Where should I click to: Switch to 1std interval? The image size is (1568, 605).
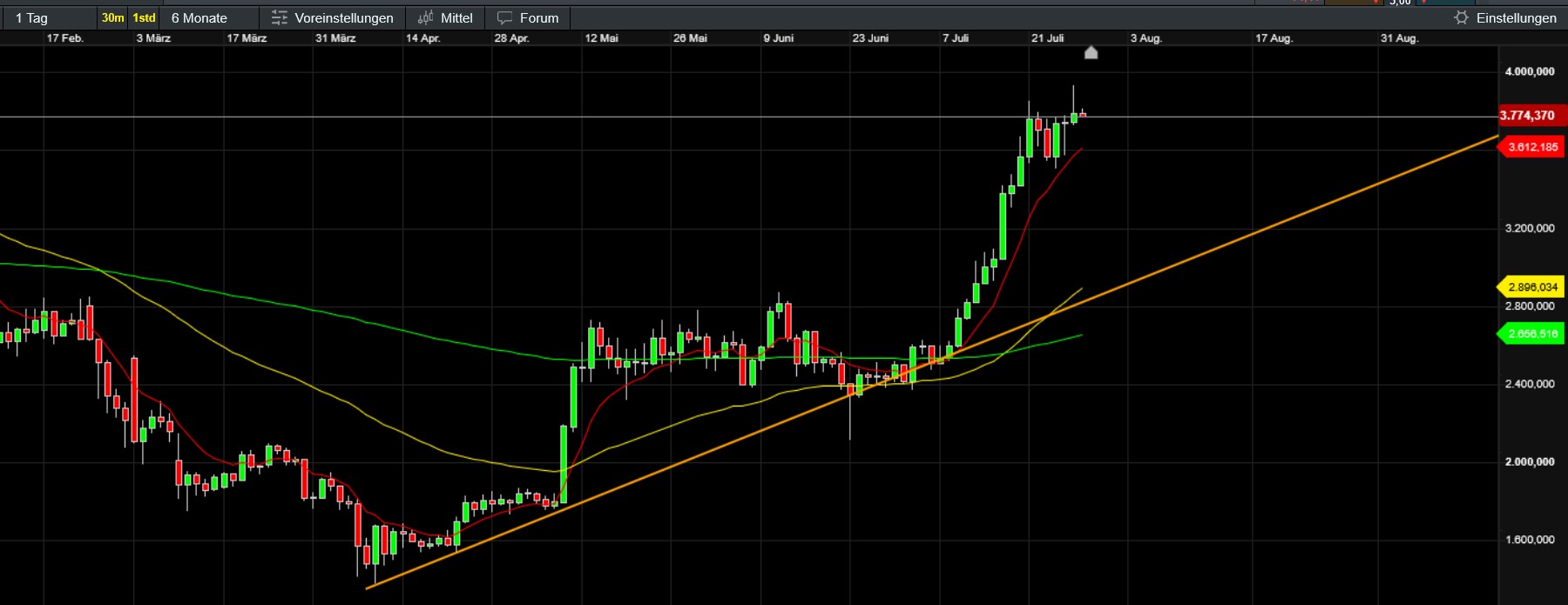click(x=144, y=17)
